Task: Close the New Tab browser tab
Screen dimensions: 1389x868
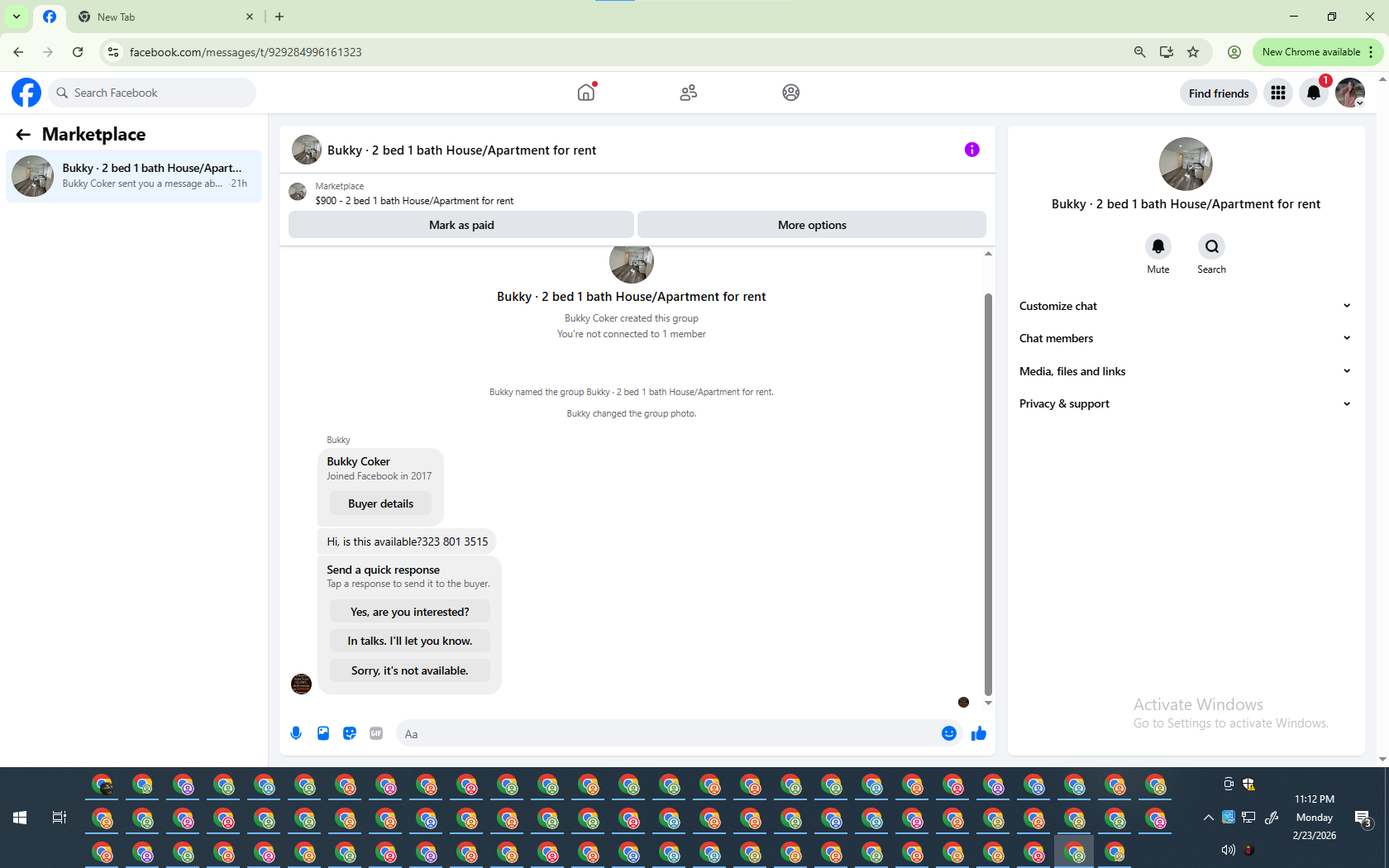Action: [x=250, y=17]
